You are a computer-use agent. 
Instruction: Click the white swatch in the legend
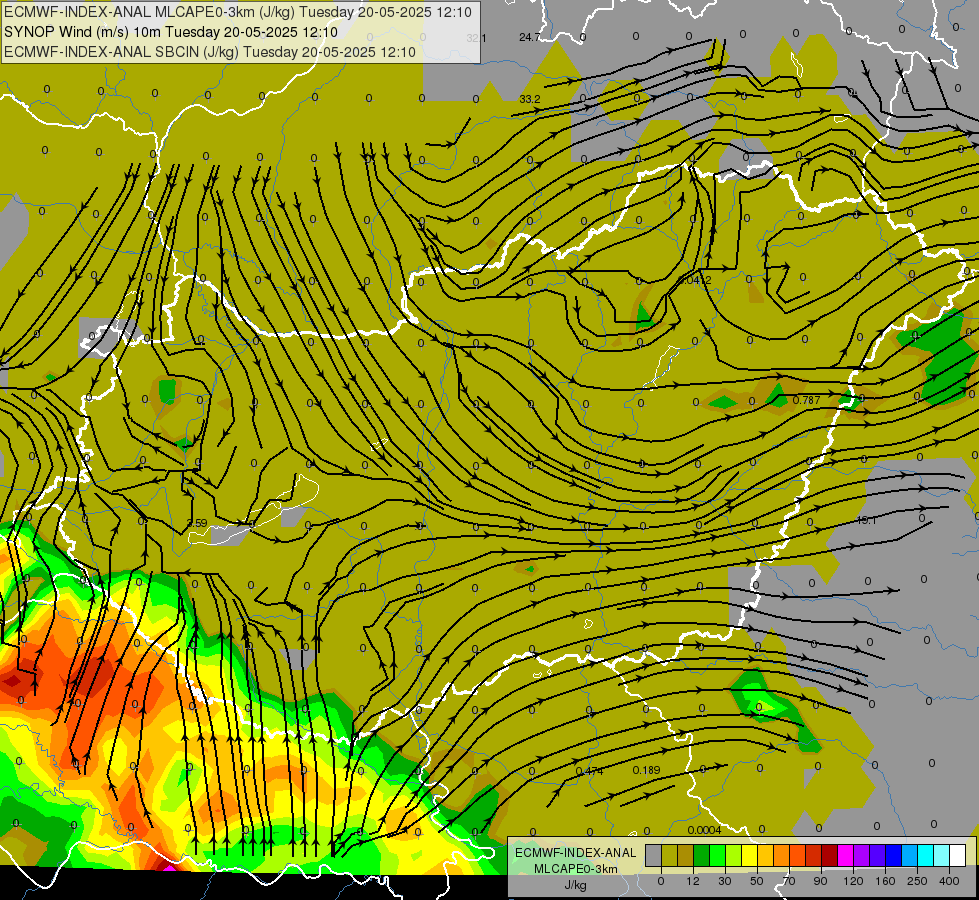tap(958, 856)
